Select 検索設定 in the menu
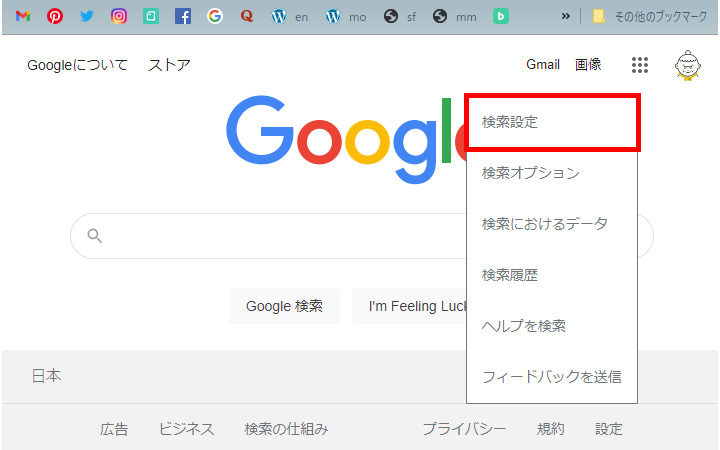 552,122
